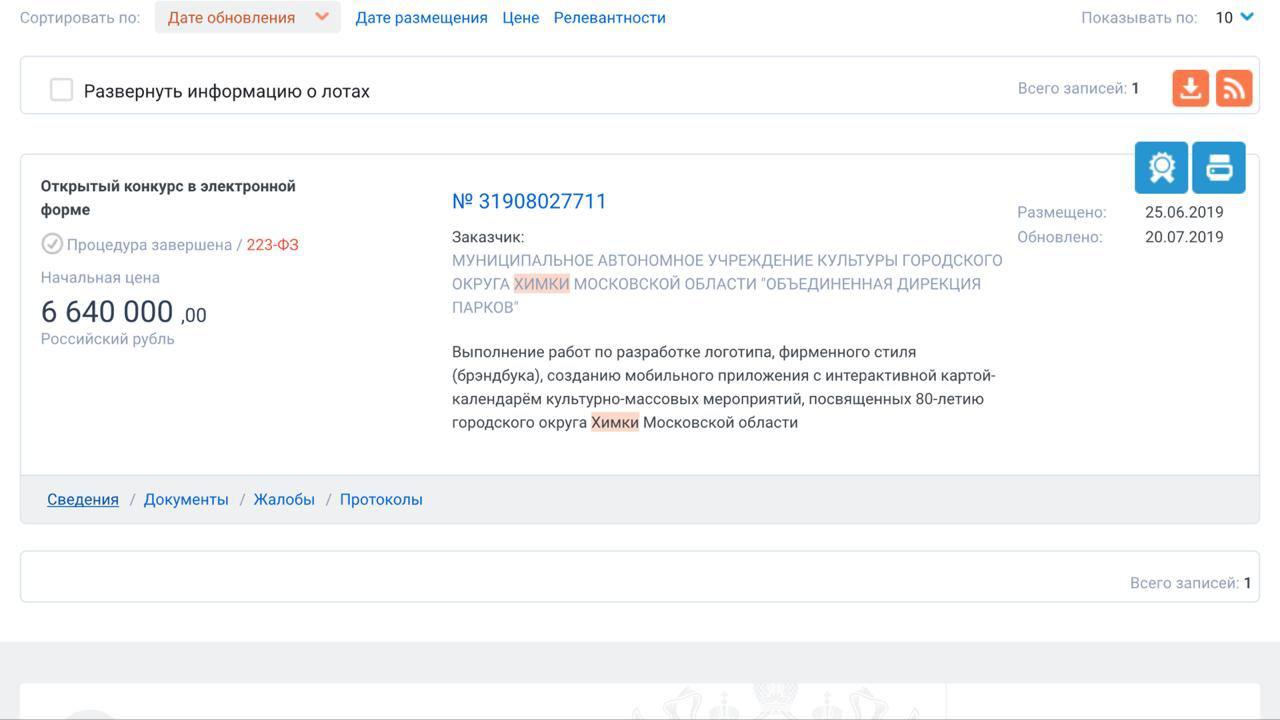Open tender № 31908027711

(529, 201)
